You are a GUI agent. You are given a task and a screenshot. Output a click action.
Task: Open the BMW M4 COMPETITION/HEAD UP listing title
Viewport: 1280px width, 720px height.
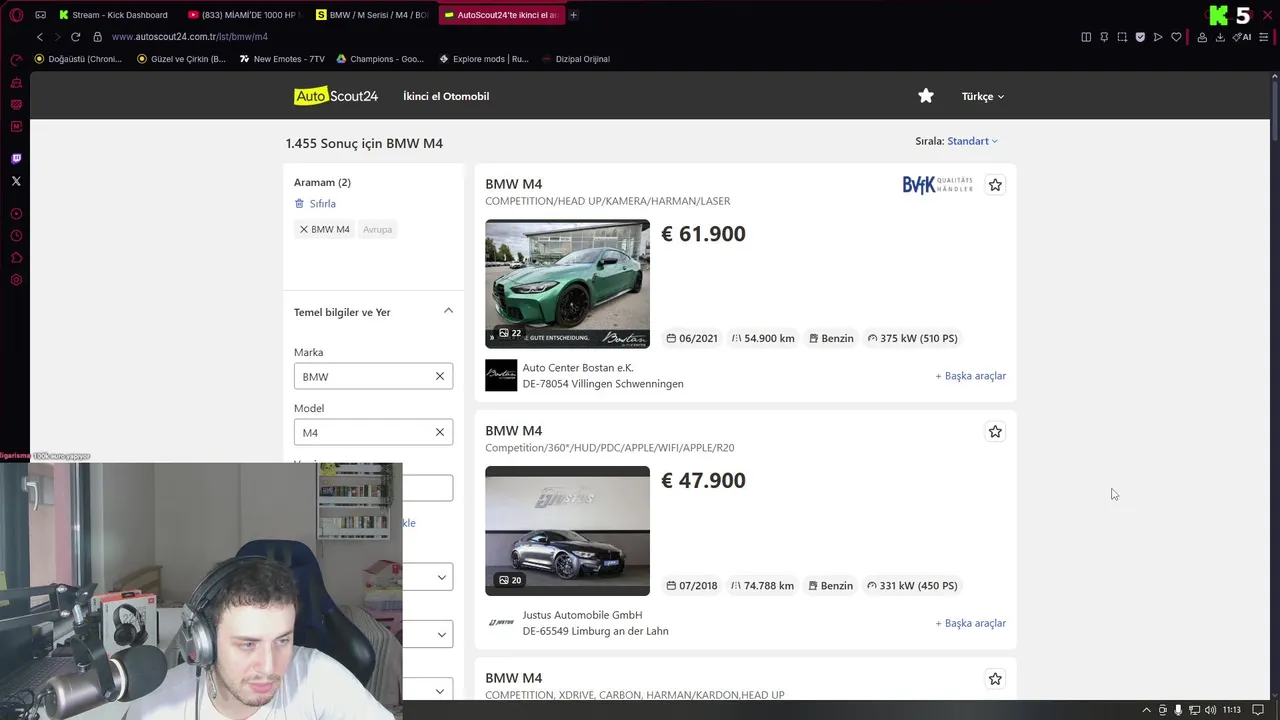point(513,184)
